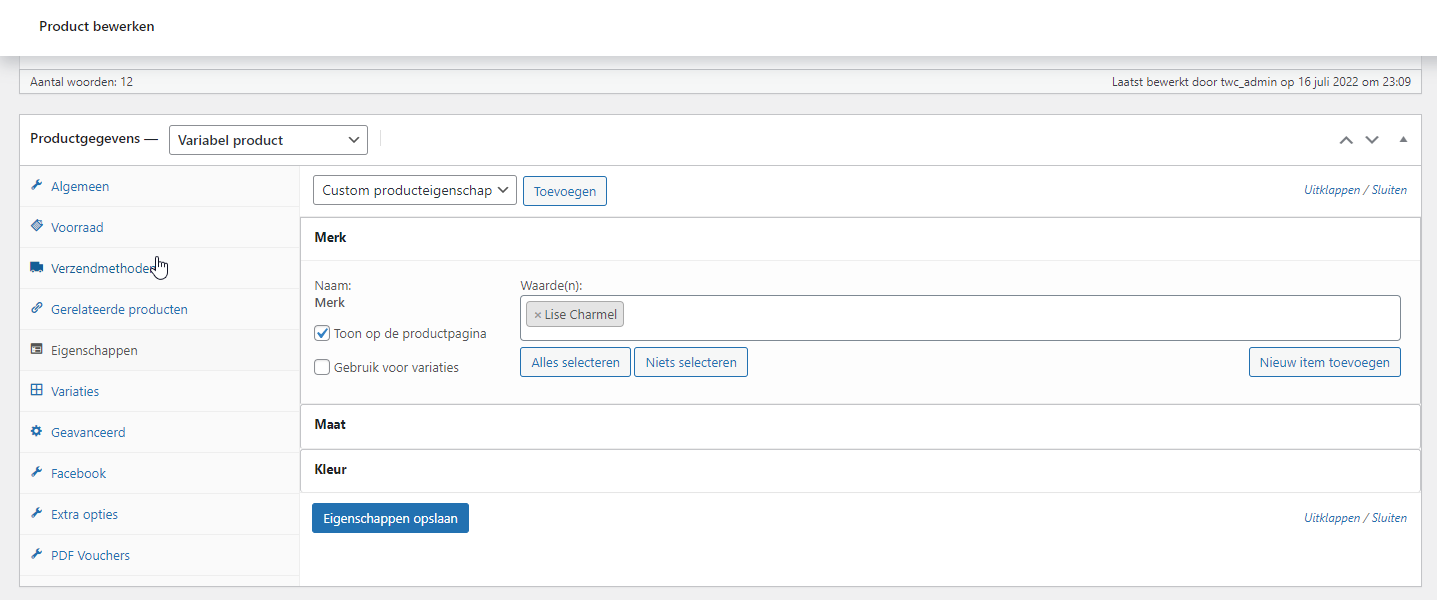The height and width of the screenshot is (600, 1437).
Task: Click the wrench icon beside Facebook
Action: click(x=37, y=473)
